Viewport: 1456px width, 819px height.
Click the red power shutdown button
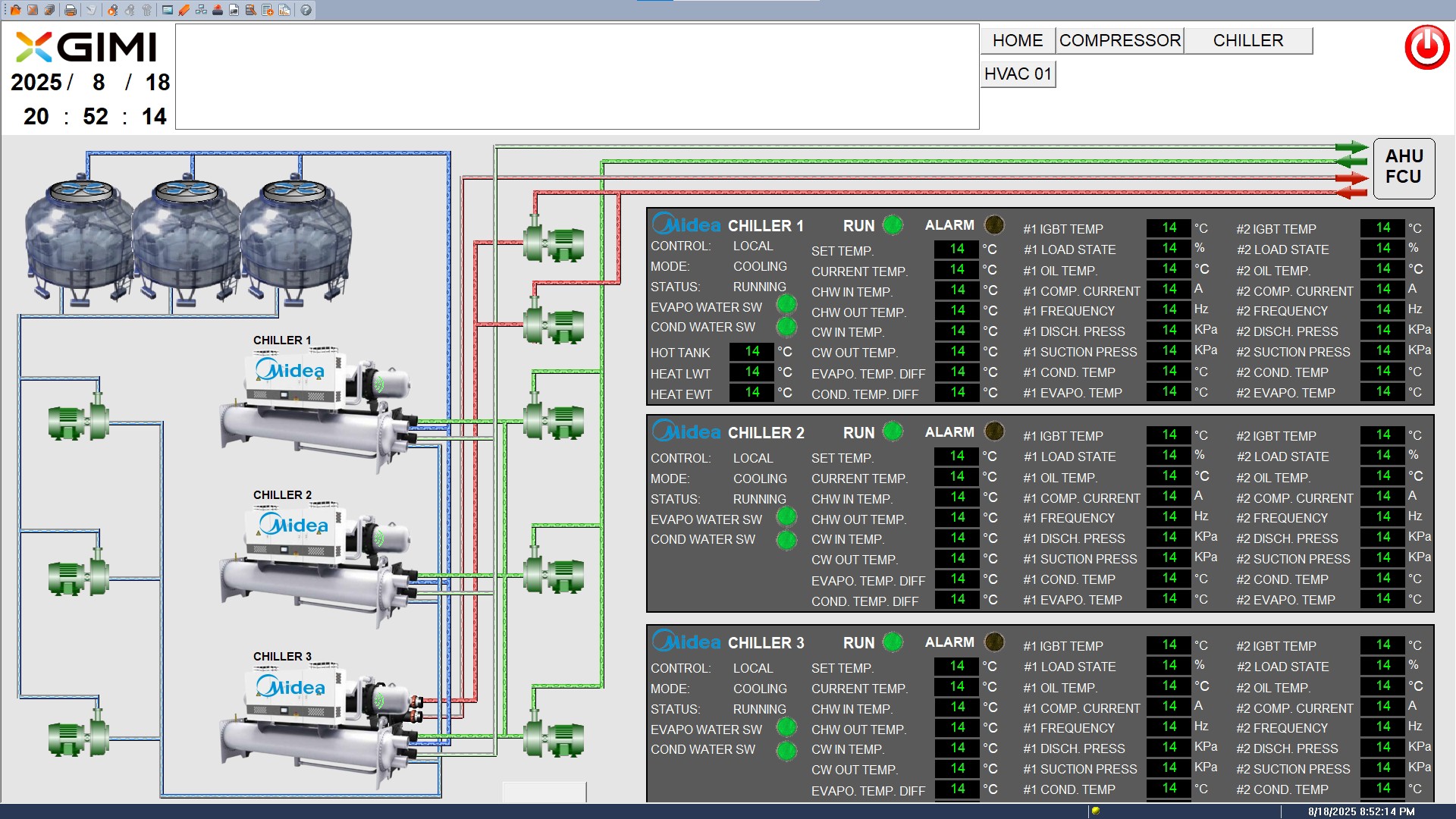coord(1426,47)
